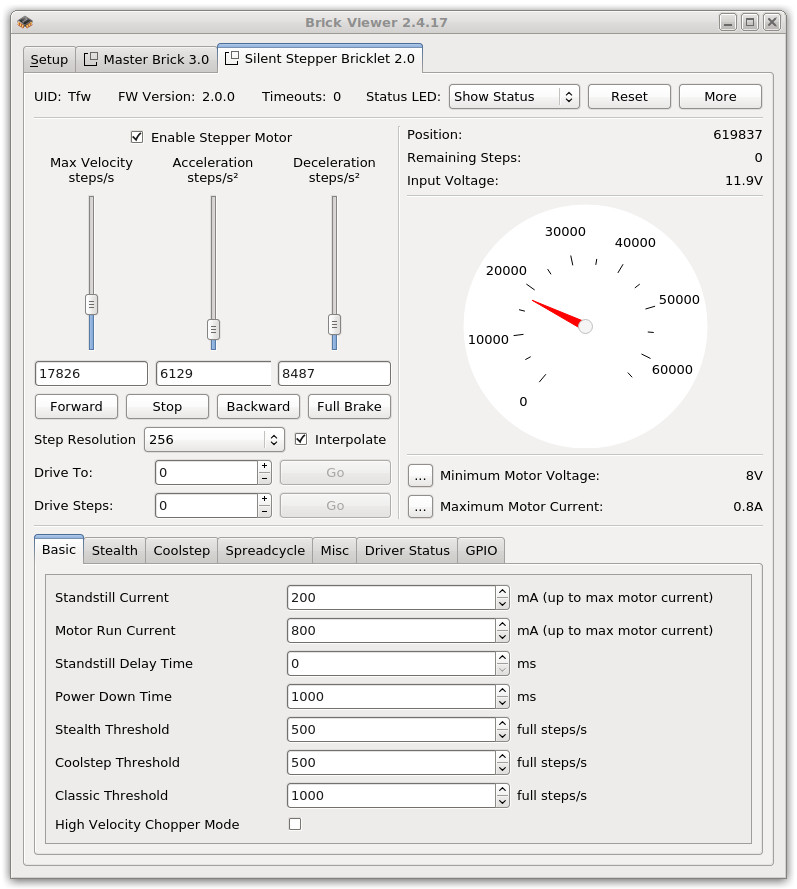Increment Drive To value with plus button
Screen dimensions: 797x889
pyautogui.click(x=264, y=466)
